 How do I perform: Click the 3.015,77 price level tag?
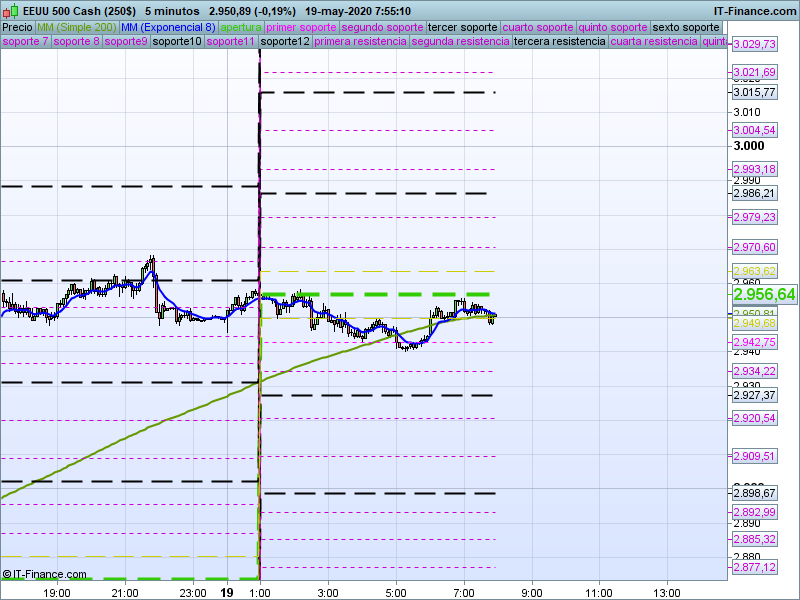754,92
